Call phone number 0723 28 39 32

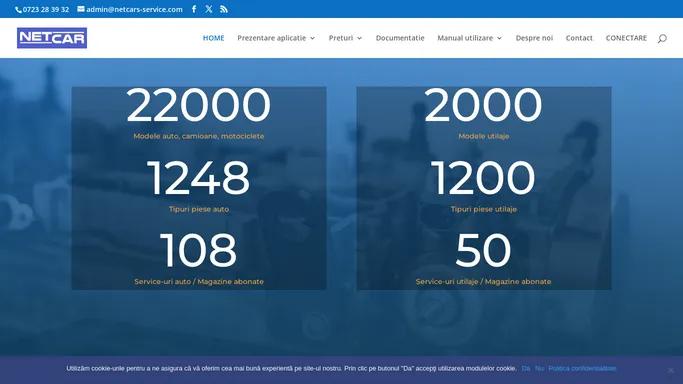(x=46, y=9)
